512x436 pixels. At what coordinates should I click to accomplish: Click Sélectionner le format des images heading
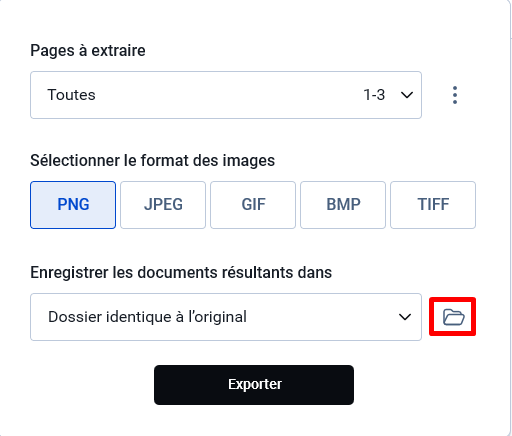tap(153, 160)
